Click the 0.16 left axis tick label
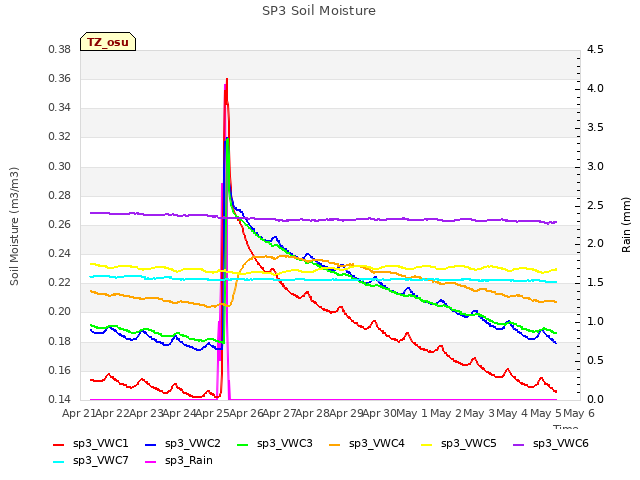 [60, 371]
